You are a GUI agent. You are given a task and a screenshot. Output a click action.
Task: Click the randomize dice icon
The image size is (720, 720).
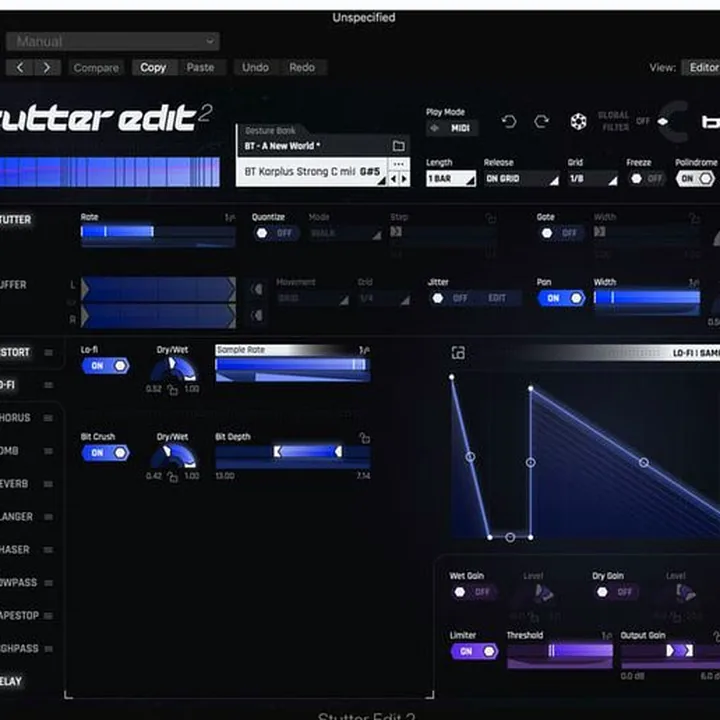(578, 122)
